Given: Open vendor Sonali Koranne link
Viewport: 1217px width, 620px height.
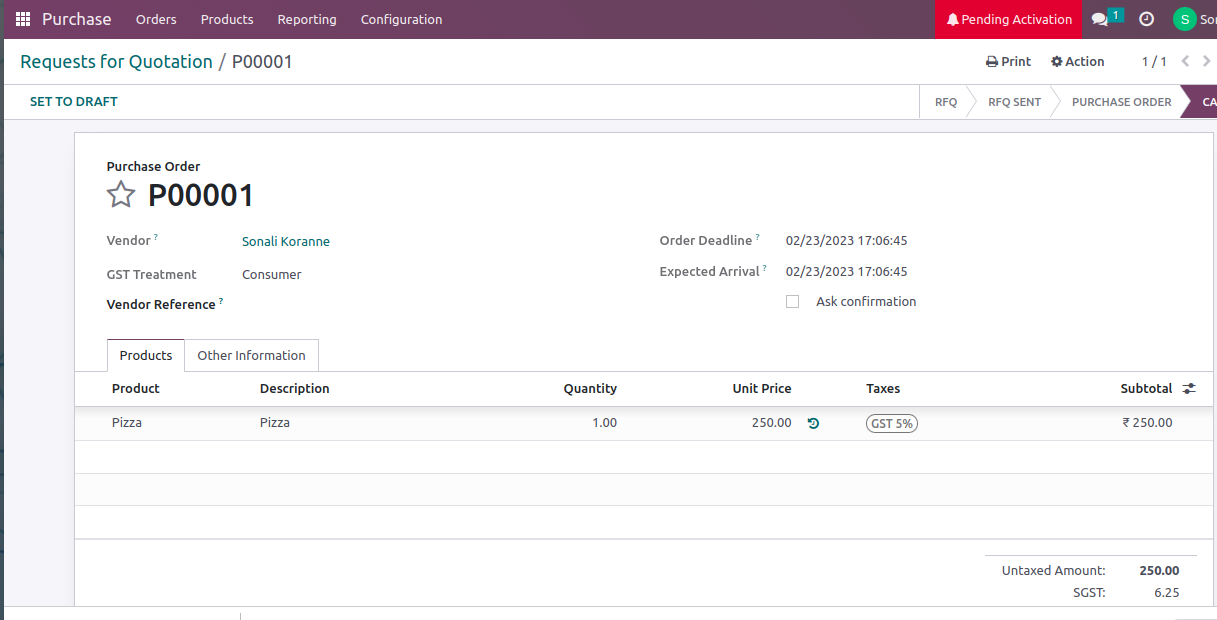Looking at the screenshot, I should (x=286, y=242).
